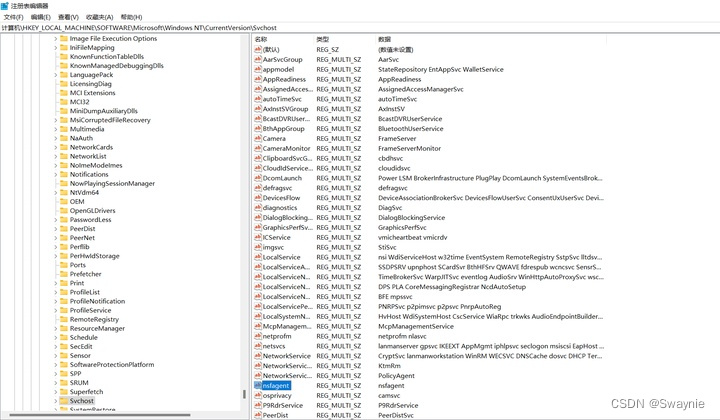
Task: Click the nsfagent value icon
Action: 258,386
